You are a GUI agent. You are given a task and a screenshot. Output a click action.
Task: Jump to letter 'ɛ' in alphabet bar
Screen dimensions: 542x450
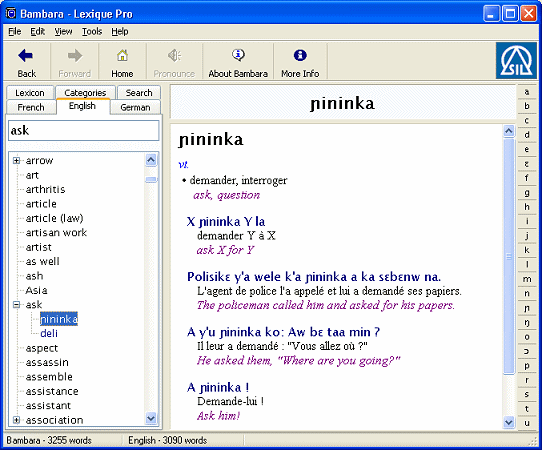point(527,164)
